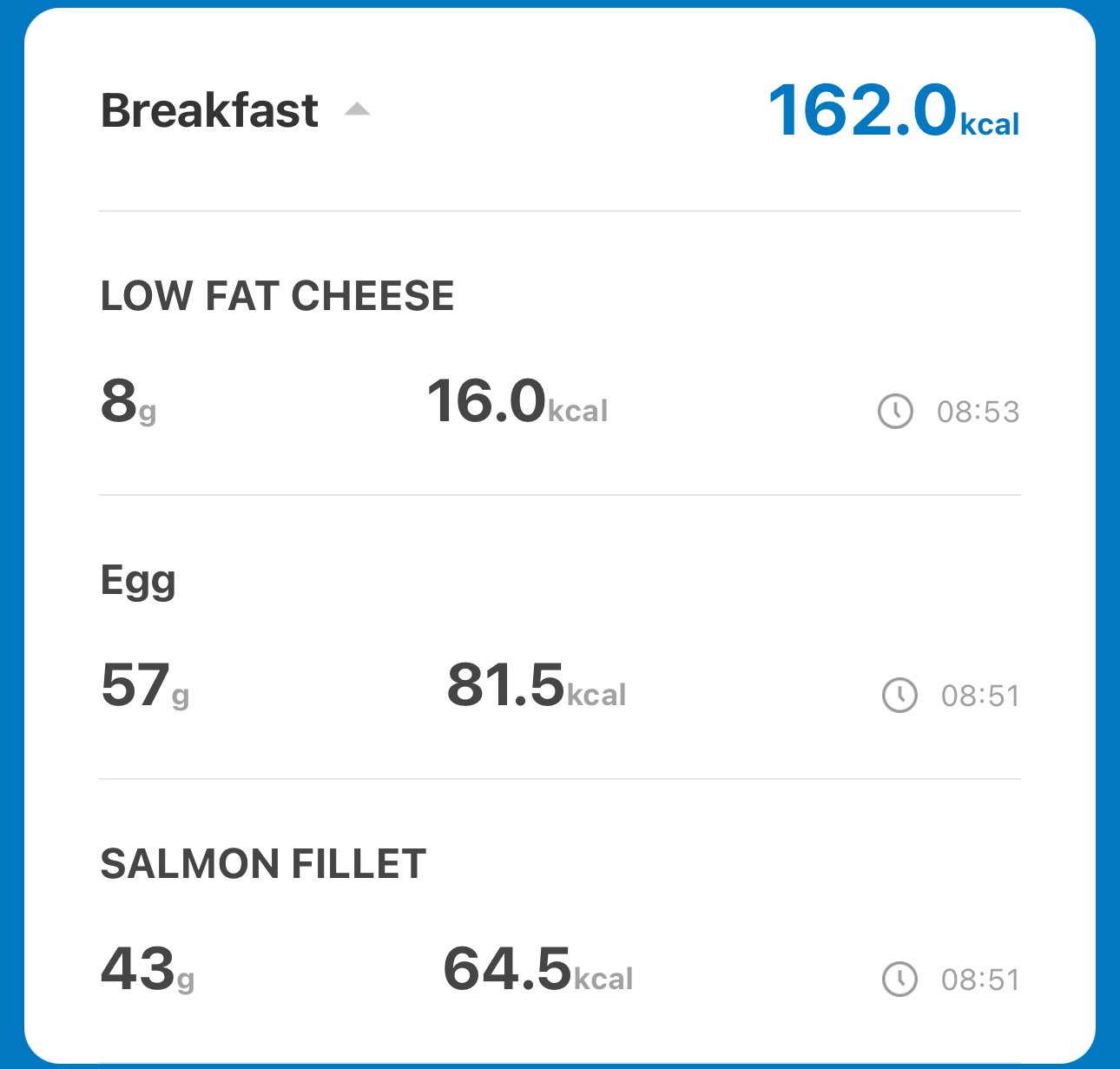Click the kcal unit next to 64.5
Image resolution: width=1120 pixels, height=1069 pixels.
603,979
